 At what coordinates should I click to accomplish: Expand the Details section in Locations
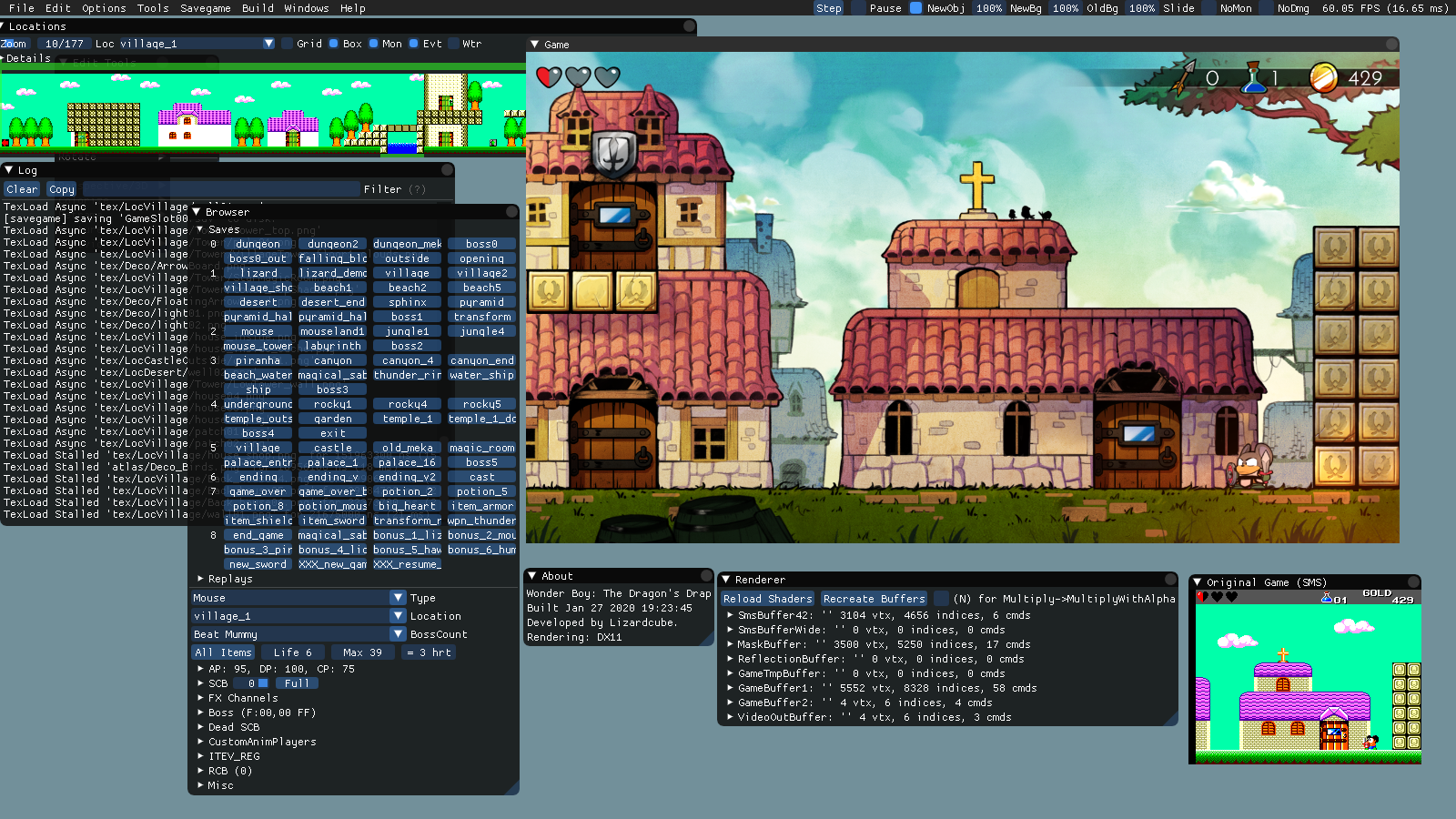coord(4,58)
